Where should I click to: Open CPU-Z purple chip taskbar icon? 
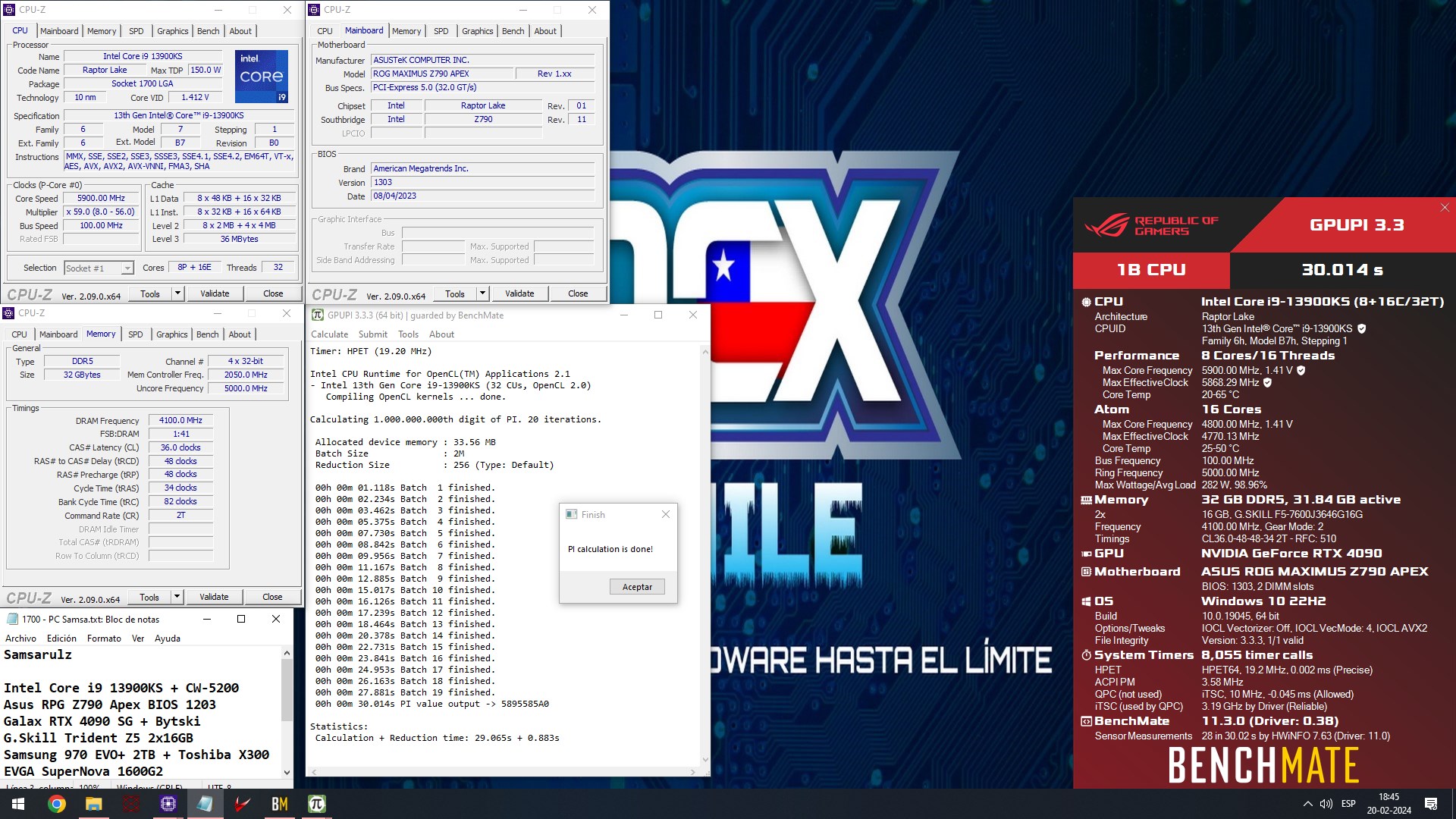coord(168,804)
